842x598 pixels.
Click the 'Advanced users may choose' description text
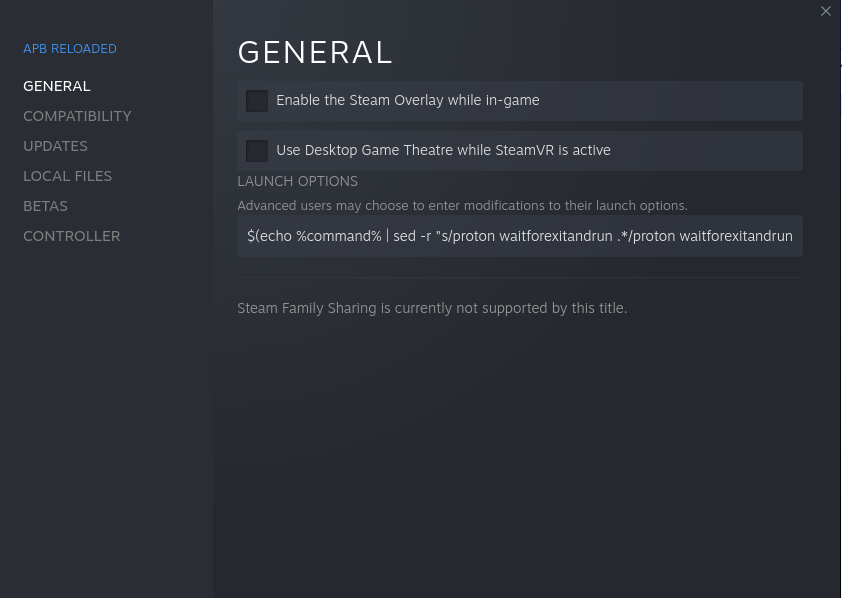point(462,205)
